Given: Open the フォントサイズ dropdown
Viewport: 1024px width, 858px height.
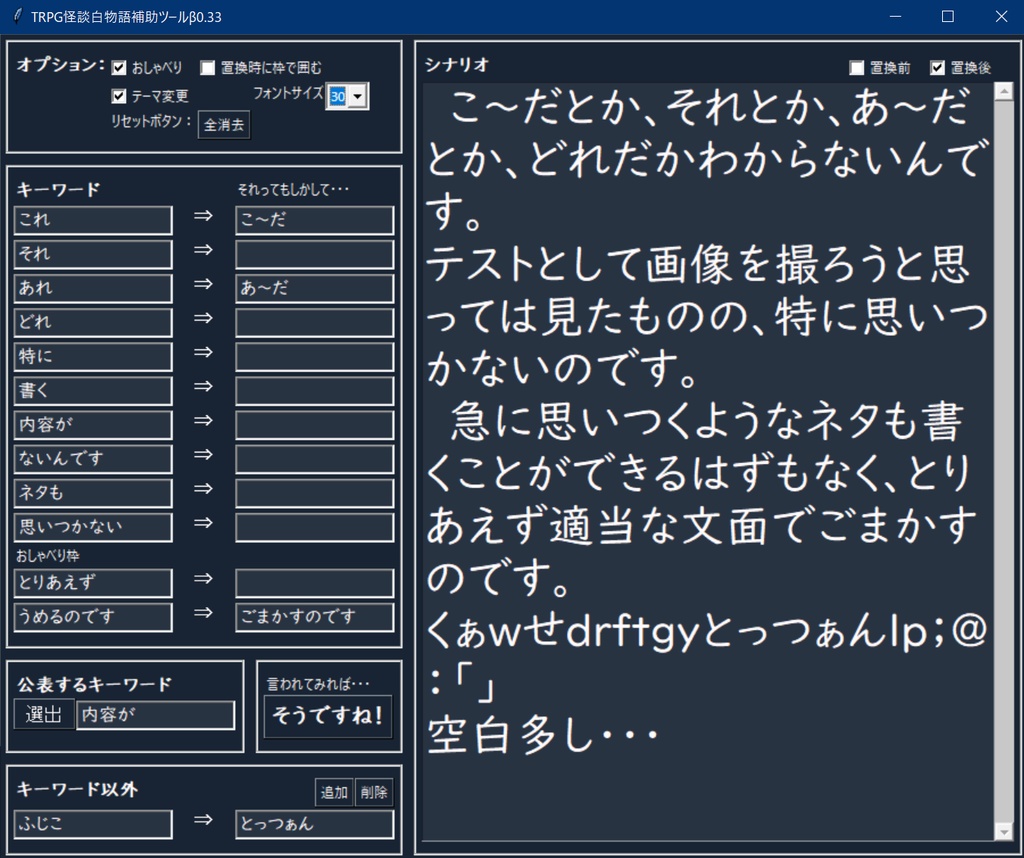Looking at the screenshot, I should (358, 95).
